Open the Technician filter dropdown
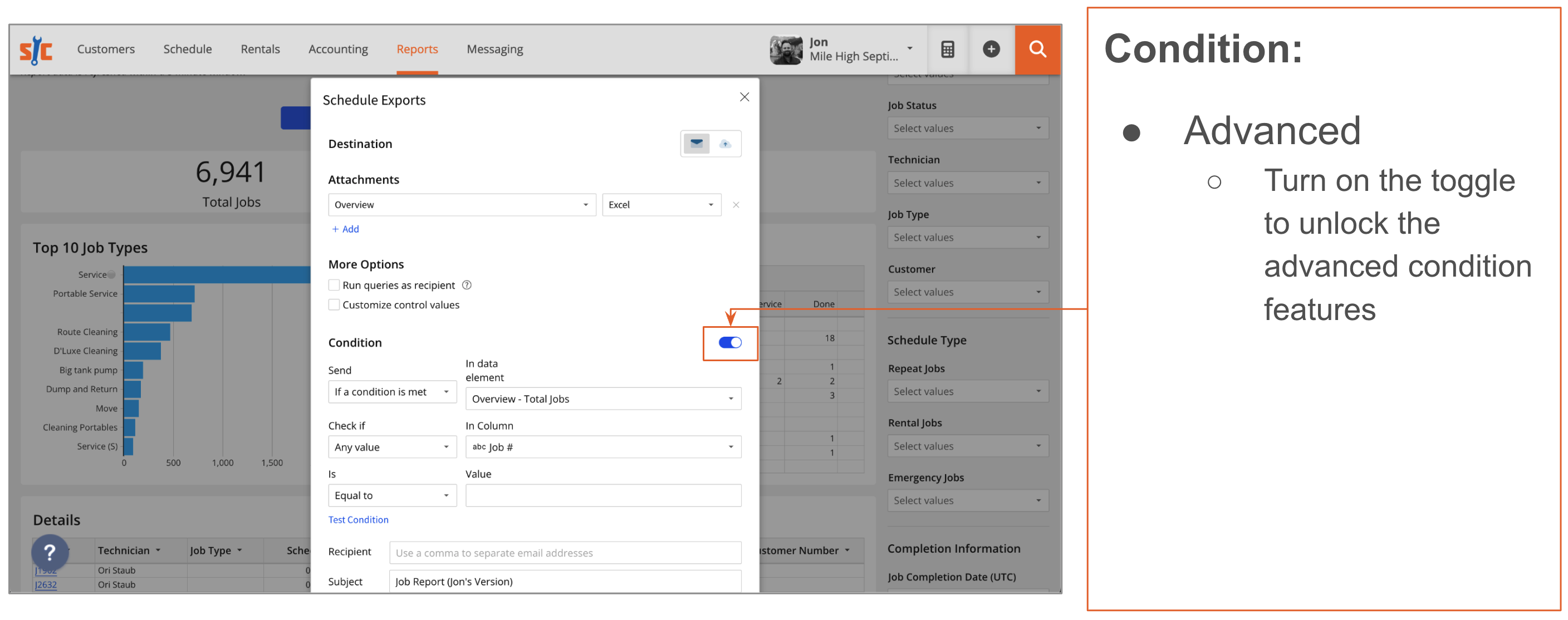The image size is (1568, 620). tap(967, 183)
